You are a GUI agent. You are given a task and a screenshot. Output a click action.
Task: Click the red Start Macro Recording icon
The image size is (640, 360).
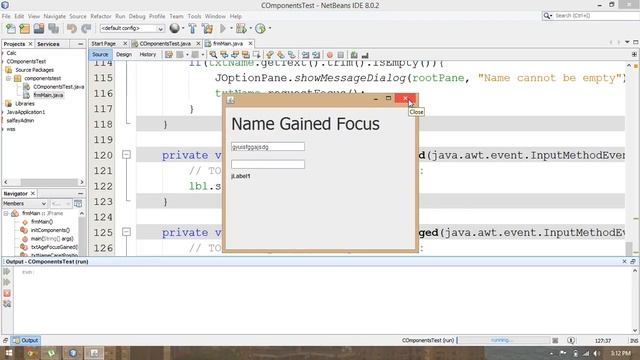(x=330, y=55)
